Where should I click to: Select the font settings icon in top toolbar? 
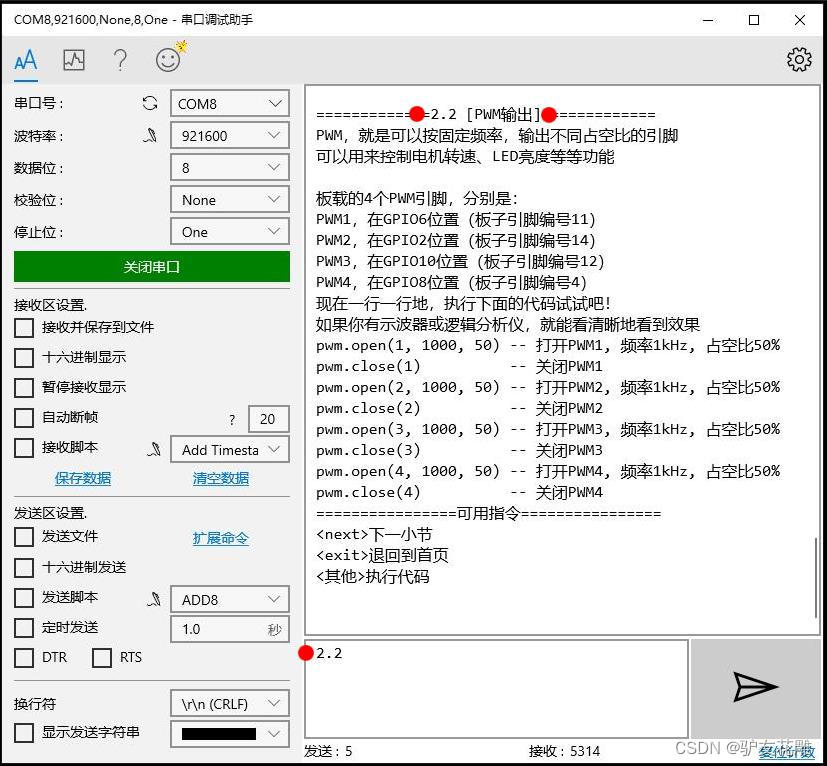click(25, 60)
